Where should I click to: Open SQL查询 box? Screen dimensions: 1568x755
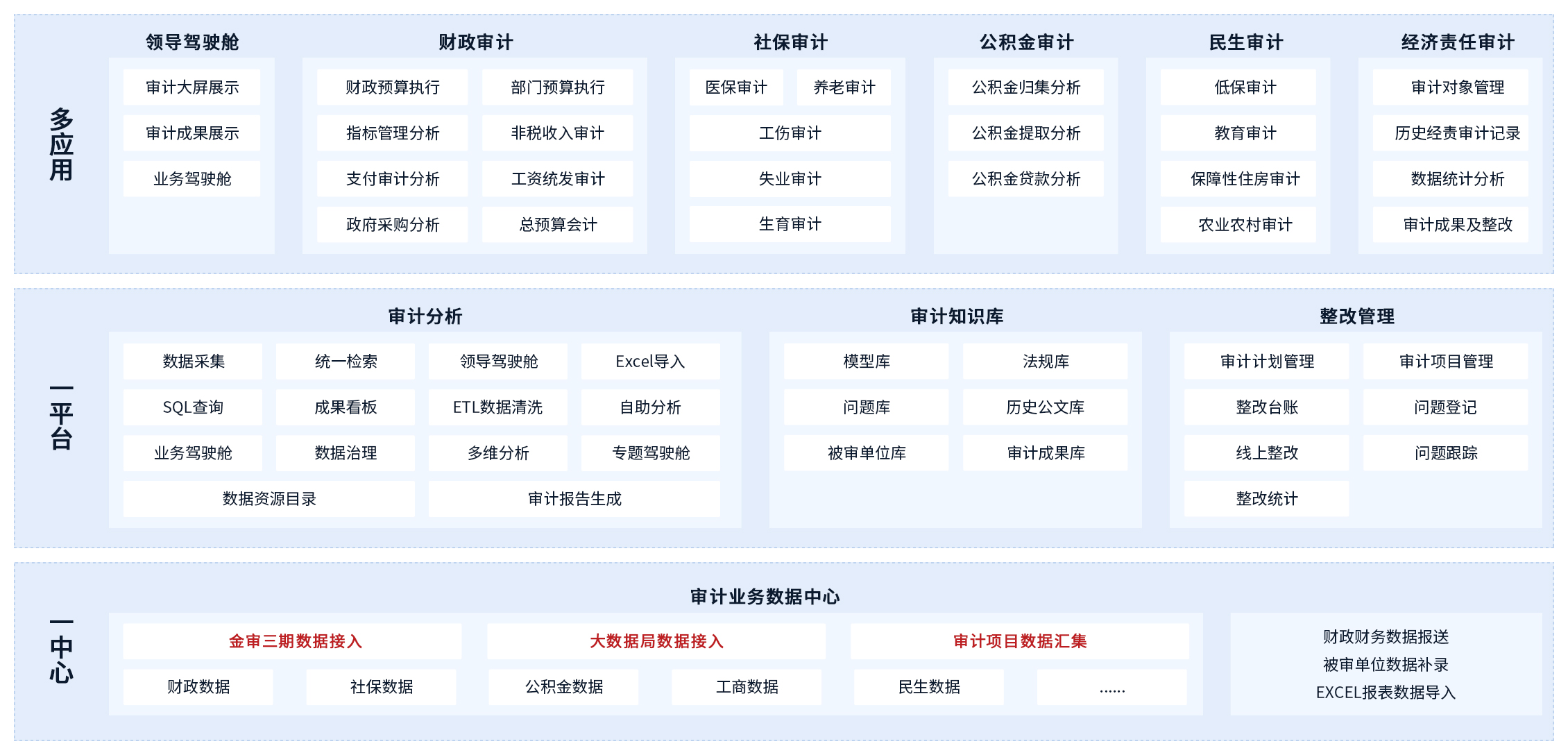[x=193, y=407]
